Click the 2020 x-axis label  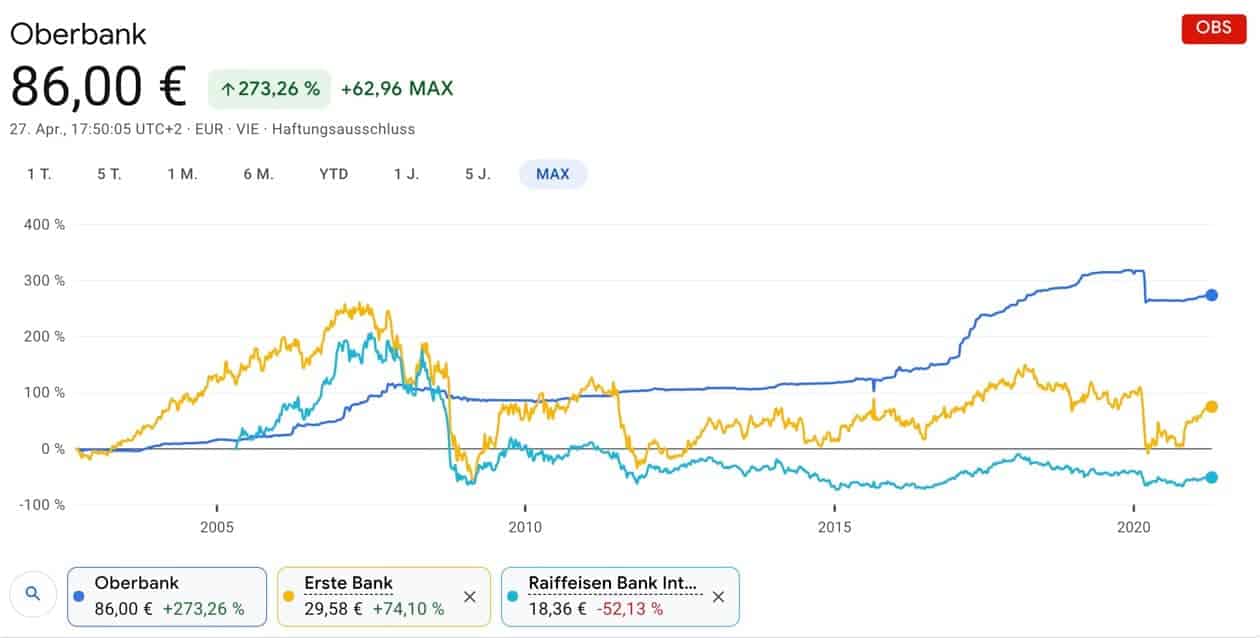pyautogui.click(x=1134, y=526)
